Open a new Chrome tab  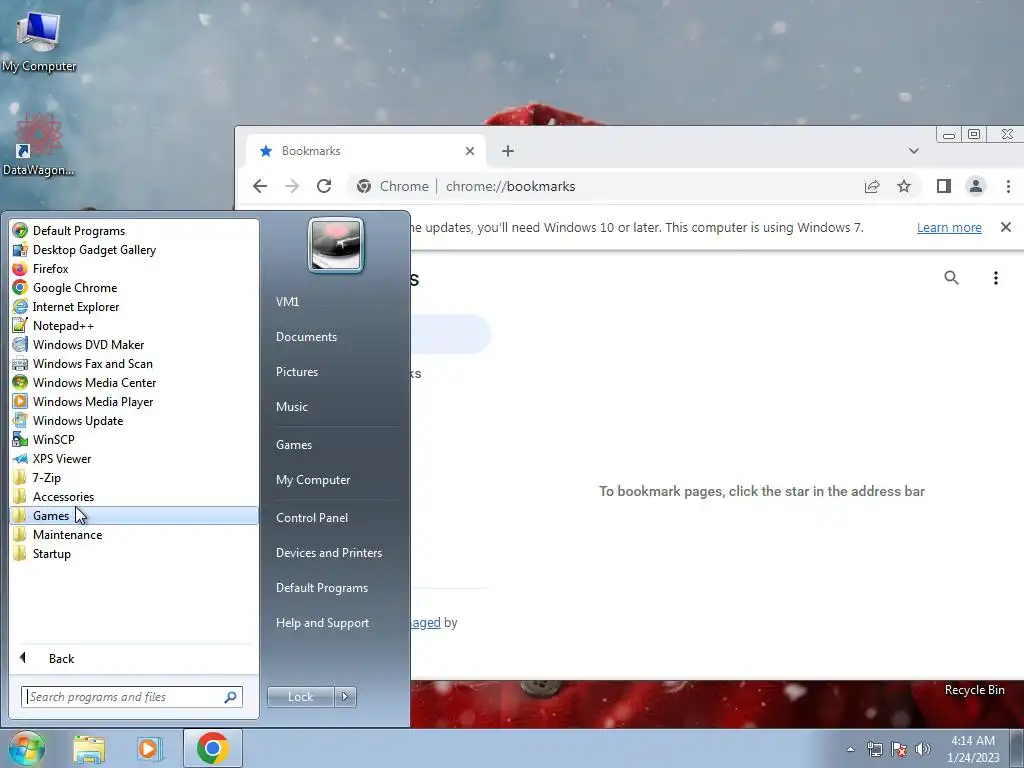pyautogui.click(x=507, y=151)
